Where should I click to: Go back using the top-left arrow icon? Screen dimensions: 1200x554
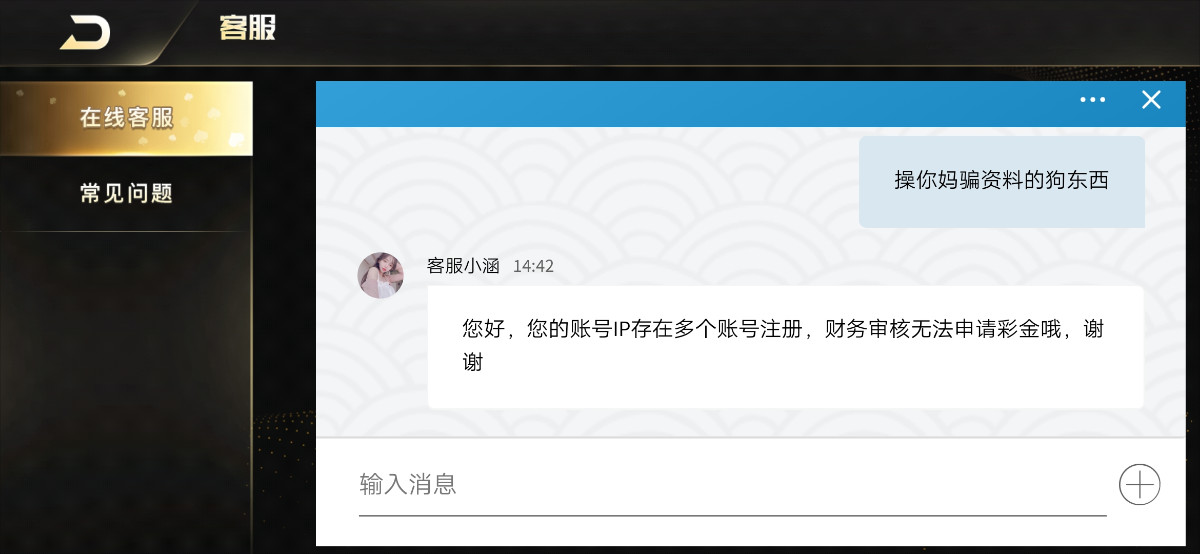pos(85,31)
